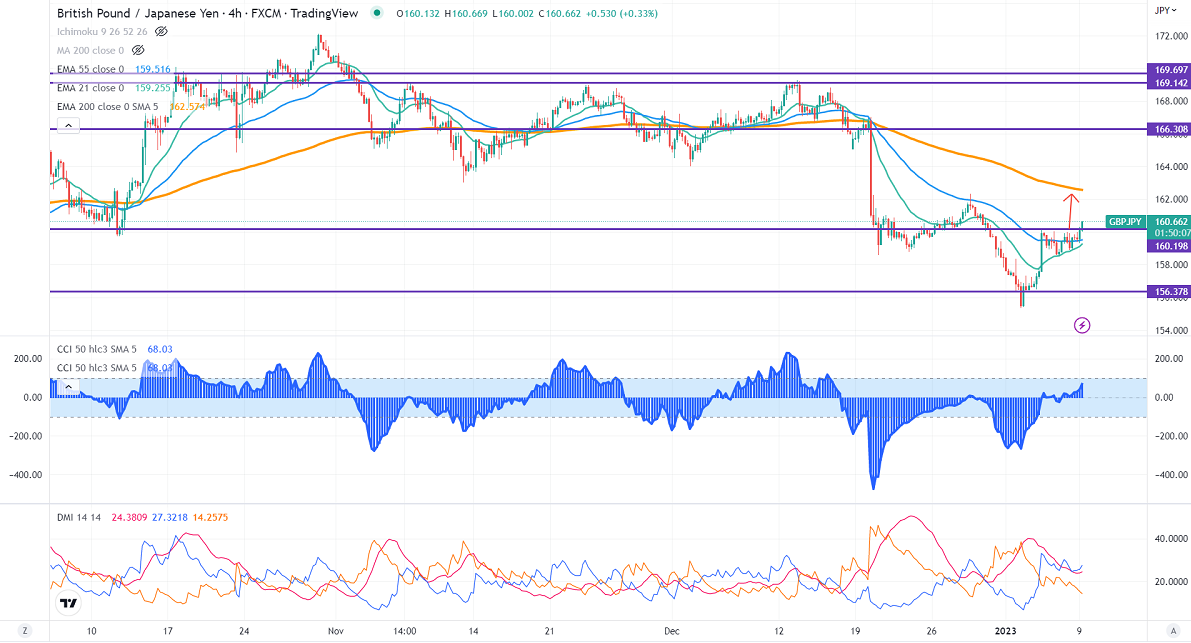Click the change value +0.530 (+0.33%)
Screen dimensions: 1191x643
click(x=622, y=14)
